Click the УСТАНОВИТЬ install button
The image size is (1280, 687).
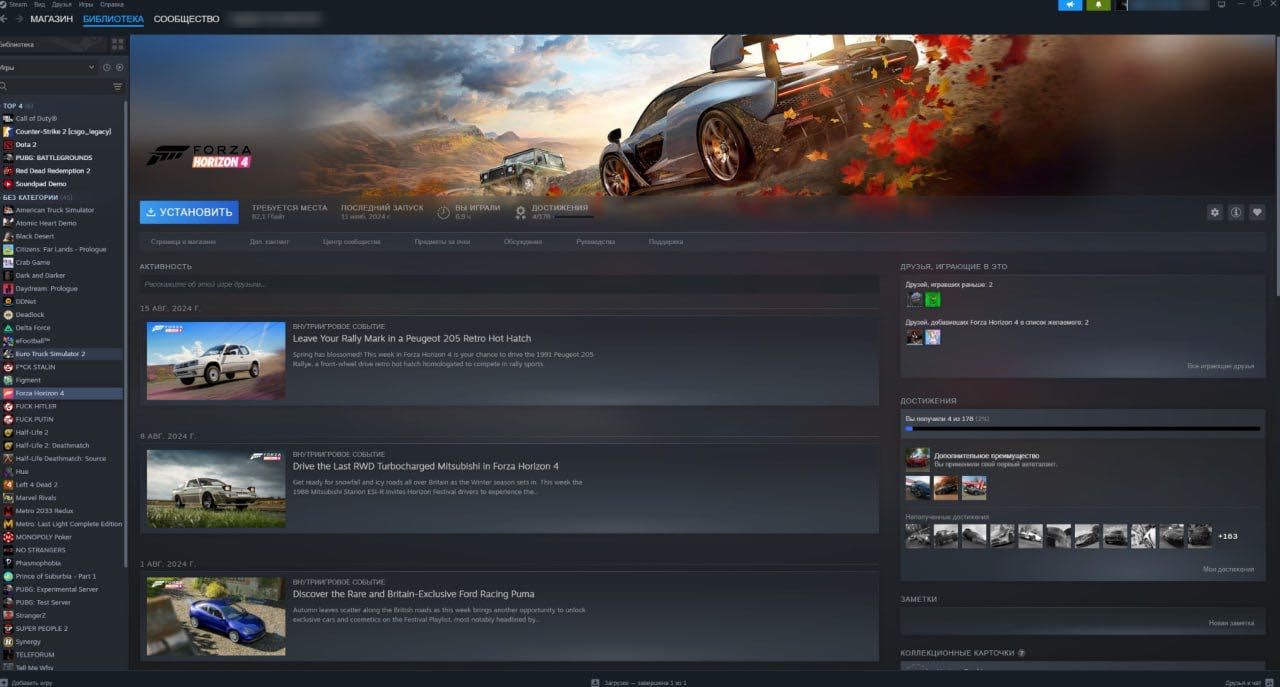coord(189,212)
